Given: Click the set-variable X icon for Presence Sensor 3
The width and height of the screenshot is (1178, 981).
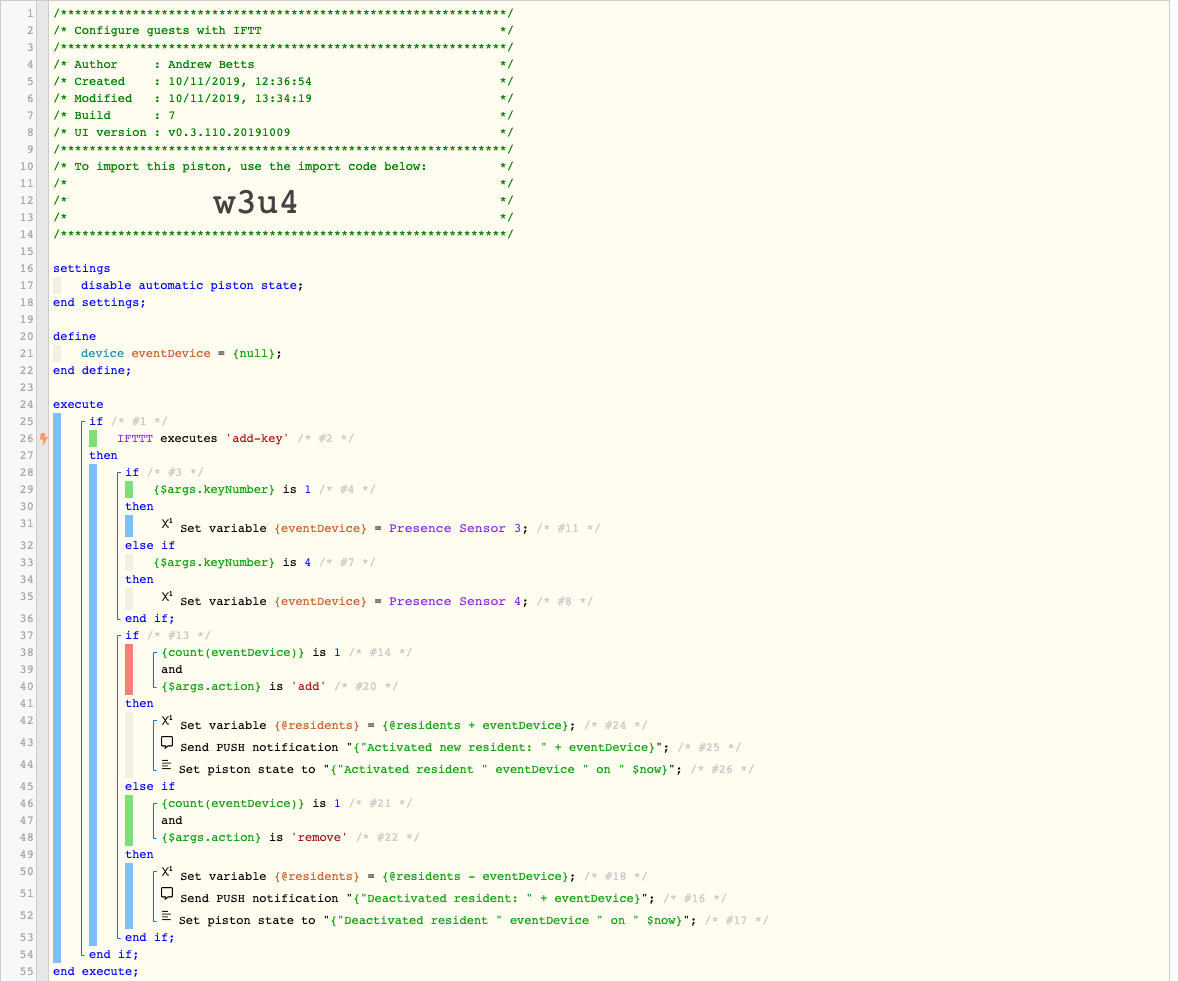Looking at the screenshot, I should (x=167, y=524).
